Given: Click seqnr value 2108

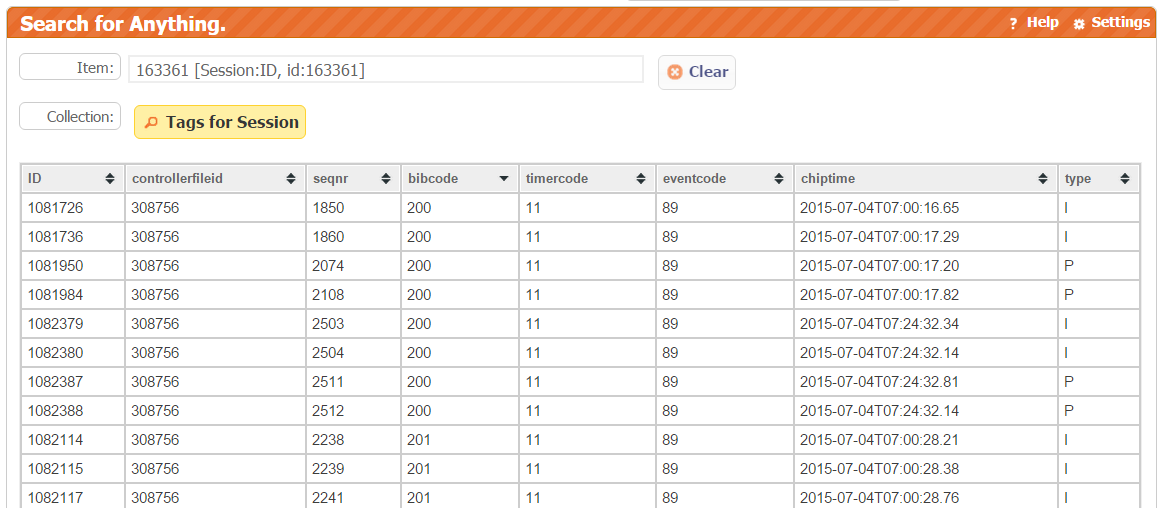Looking at the screenshot, I should 328,294.
